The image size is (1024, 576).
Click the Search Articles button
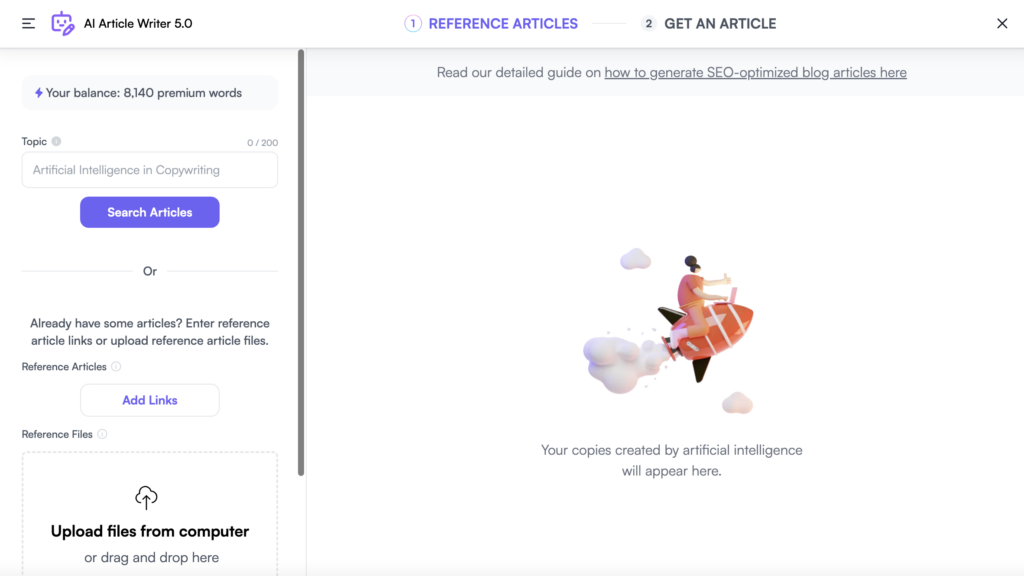pos(150,212)
